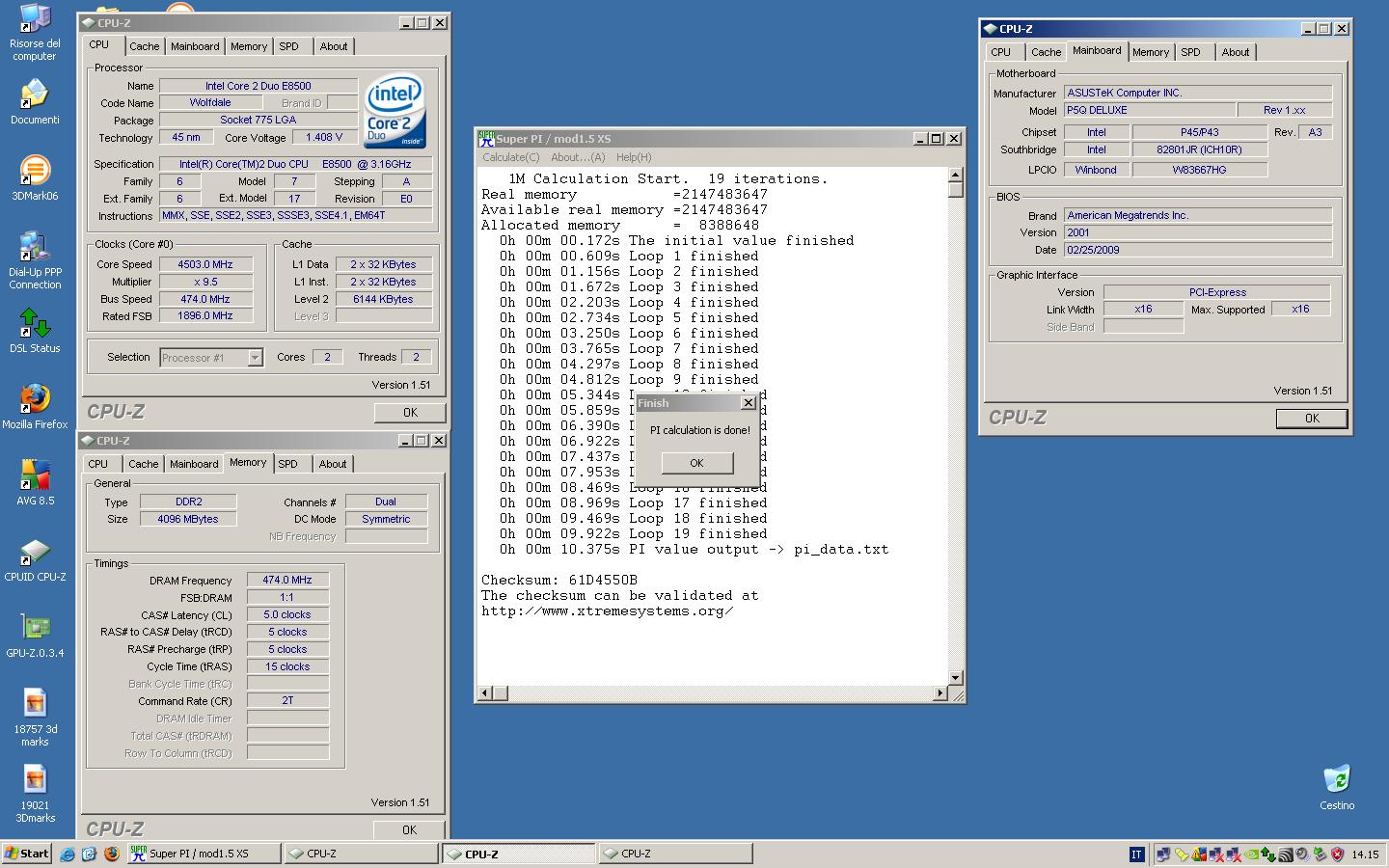Click the green up-down arrows DSL tray icon
Viewport: 1389px width, 868px height.
[x=1268, y=854]
